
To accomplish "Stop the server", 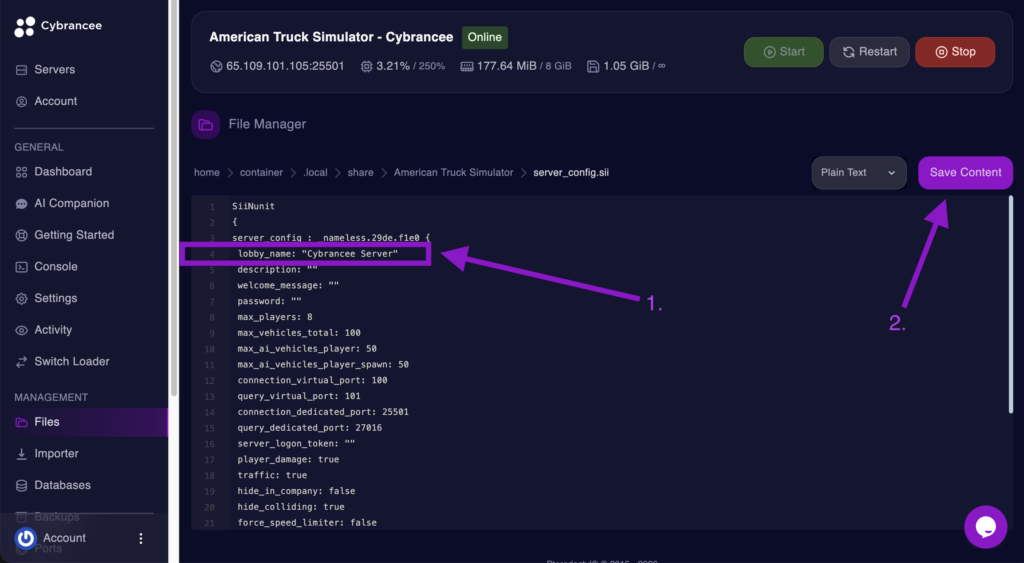I will [x=955, y=52].
